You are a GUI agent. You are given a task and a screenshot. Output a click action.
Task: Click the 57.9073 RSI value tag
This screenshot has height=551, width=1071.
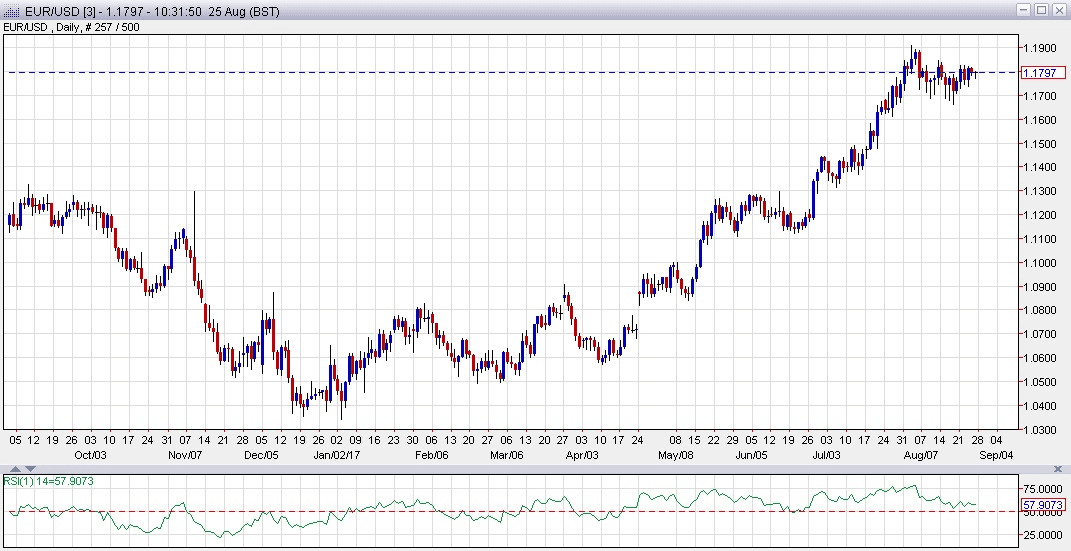pos(1043,505)
